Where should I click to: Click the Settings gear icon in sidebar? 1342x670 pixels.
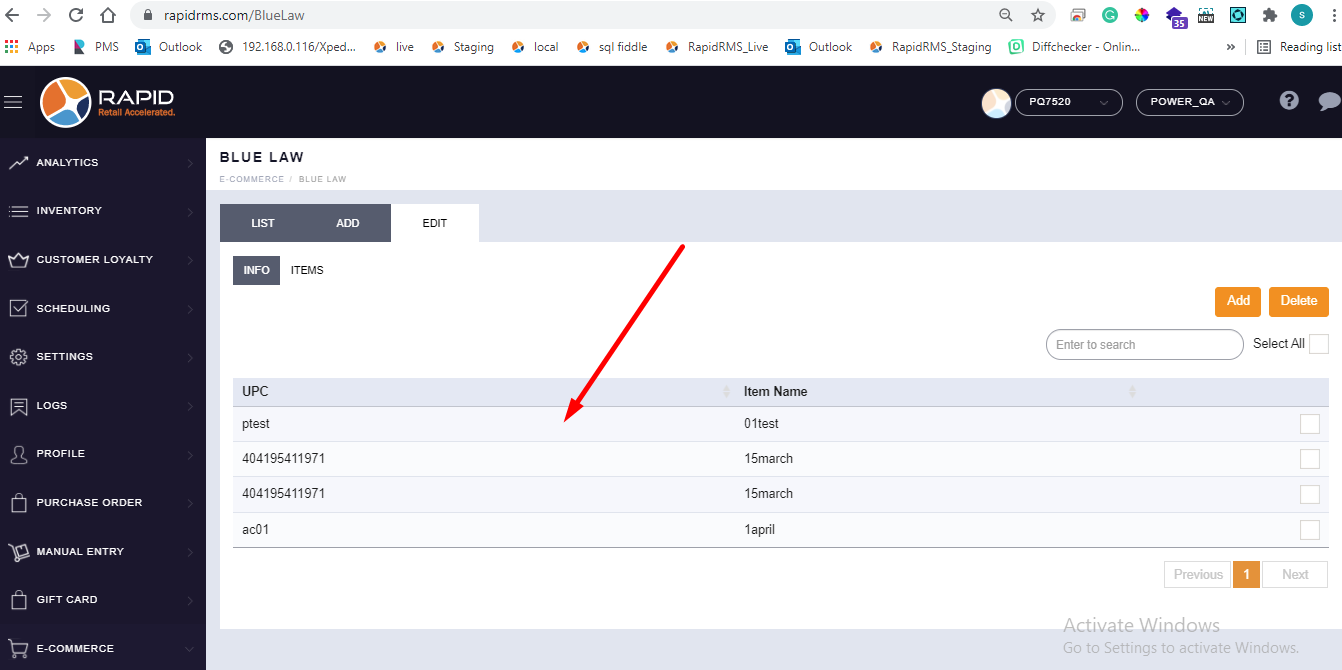point(18,357)
